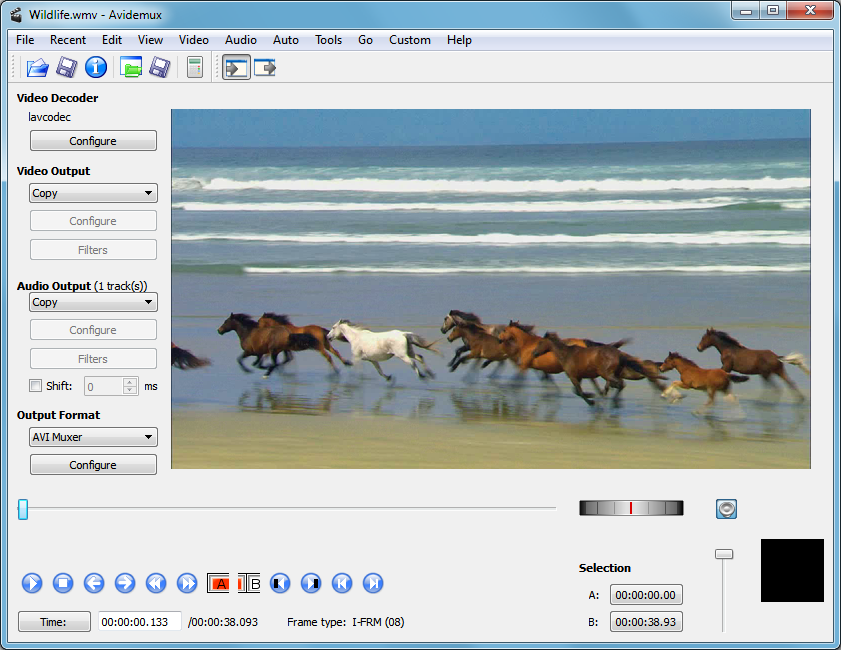Click the Open Video folder icon
The height and width of the screenshot is (650, 841).
coord(37,68)
